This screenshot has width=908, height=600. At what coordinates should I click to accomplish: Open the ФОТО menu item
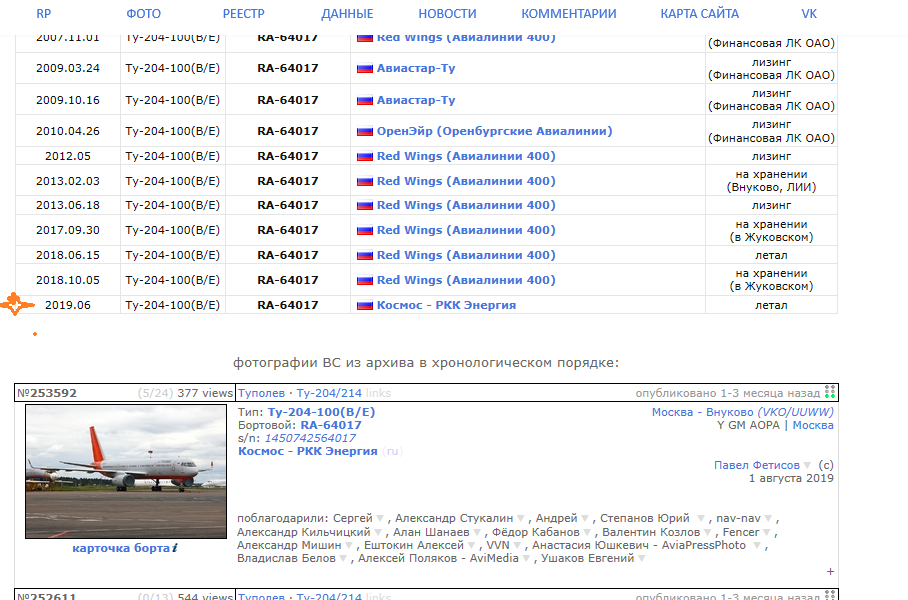click(143, 14)
